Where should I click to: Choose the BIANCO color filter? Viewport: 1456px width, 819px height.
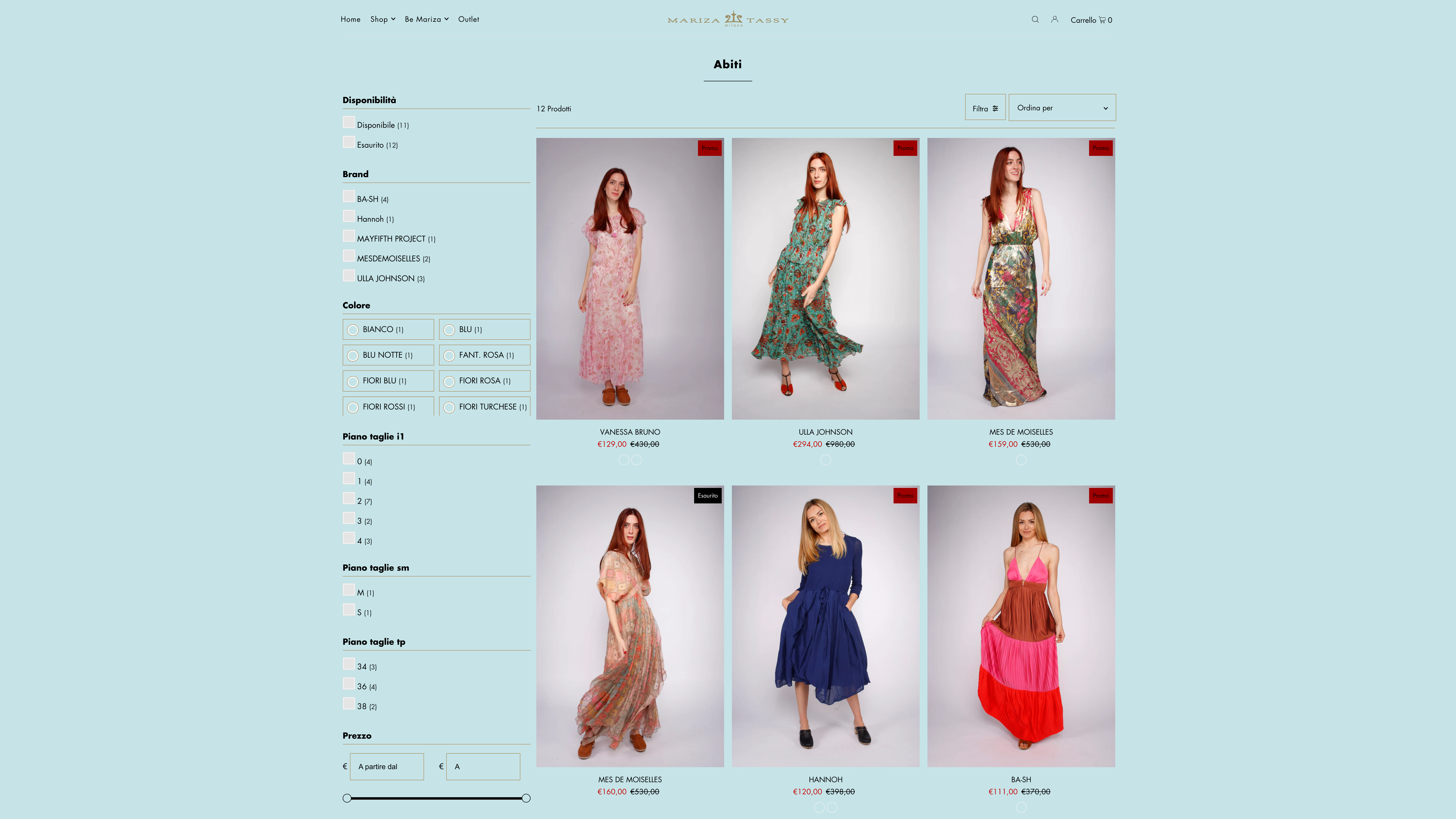(x=388, y=330)
